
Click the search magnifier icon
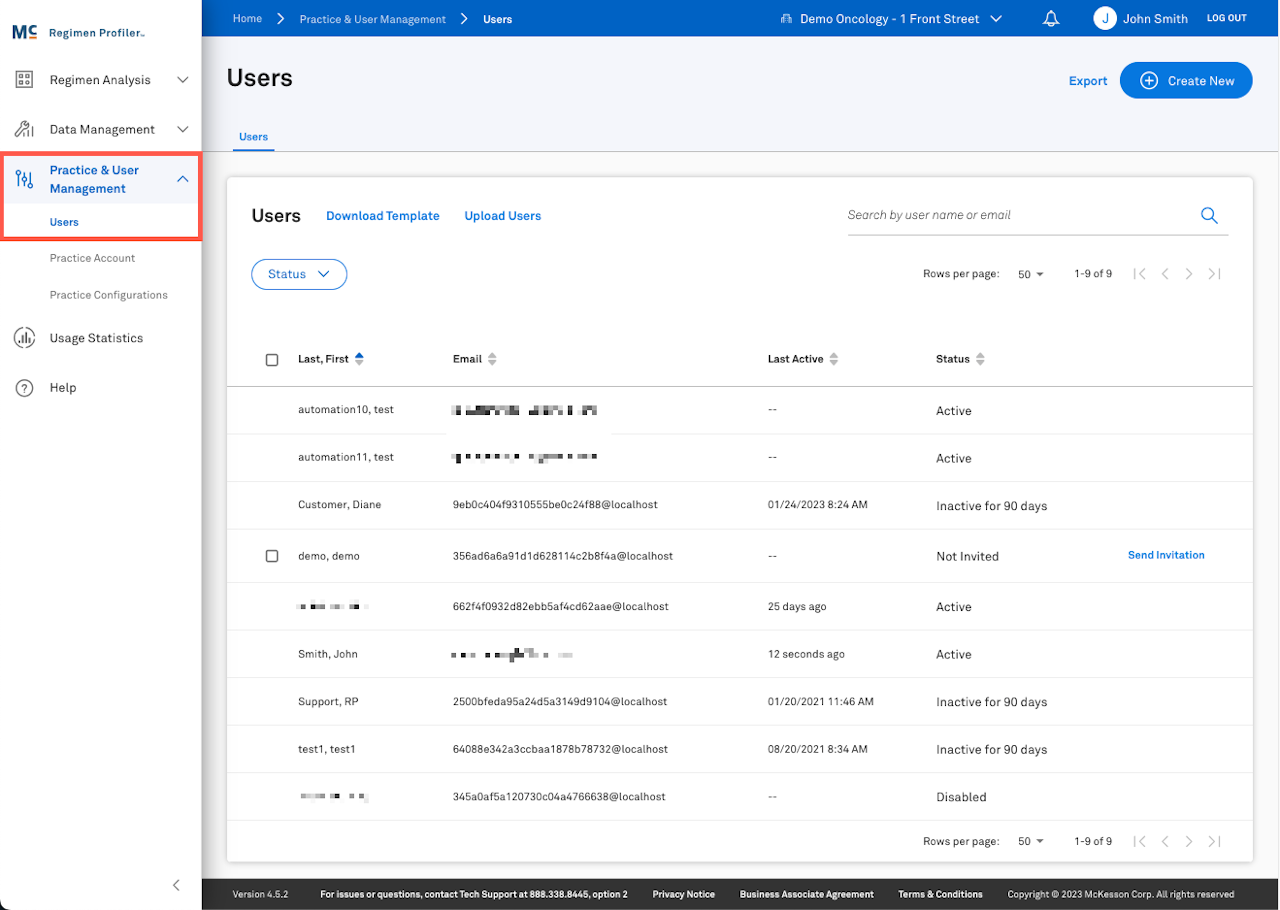click(1209, 215)
